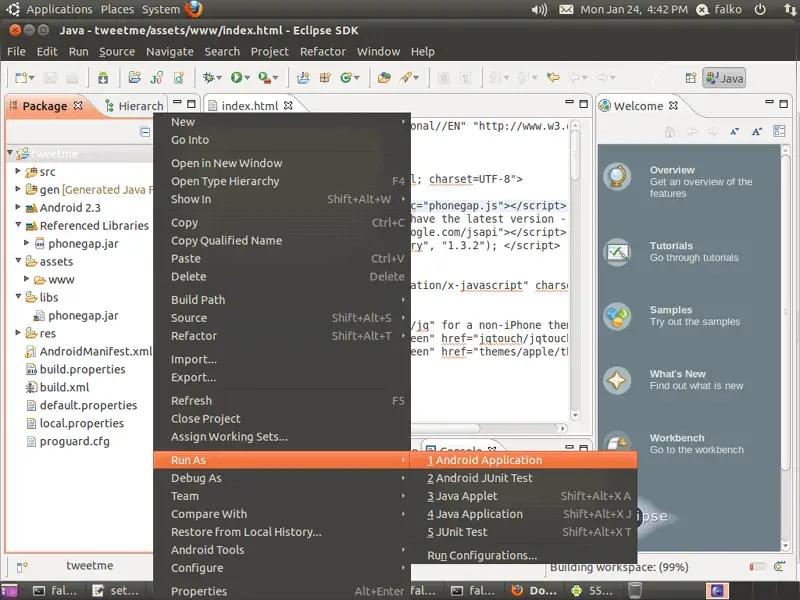Viewport: 800px width, 600px height.
Task: Select Build Path in the context menu
Action: pyautogui.click(x=282, y=300)
